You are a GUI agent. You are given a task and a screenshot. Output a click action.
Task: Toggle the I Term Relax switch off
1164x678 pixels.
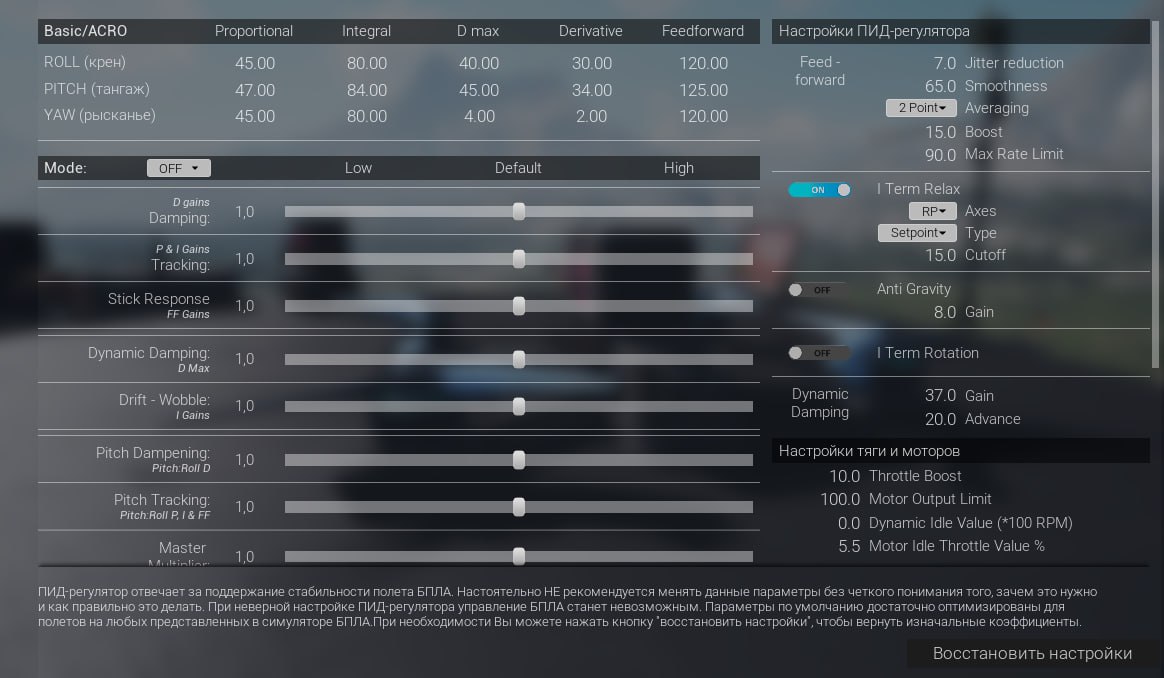point(819,190)
